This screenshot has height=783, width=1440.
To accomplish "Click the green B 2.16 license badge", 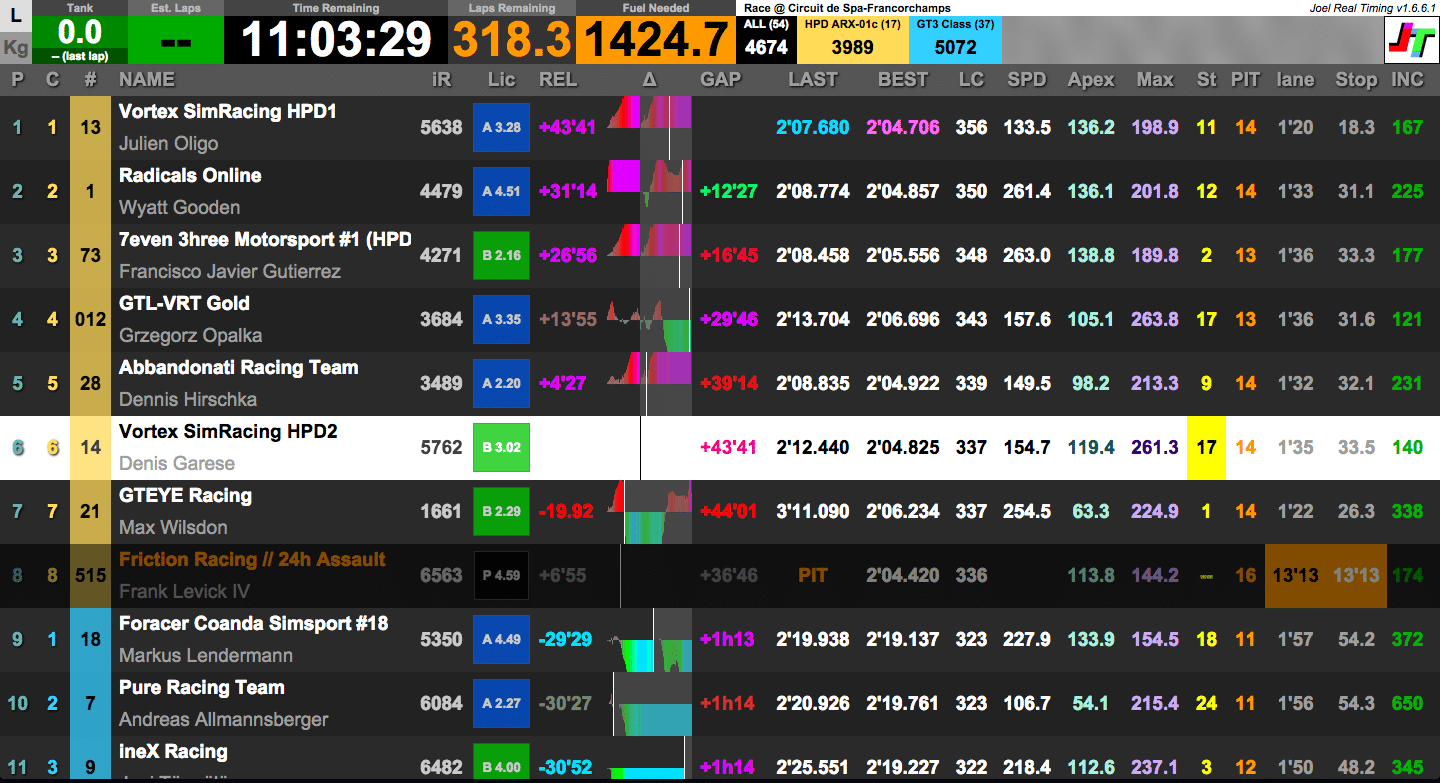I will (x=501, y=256).
